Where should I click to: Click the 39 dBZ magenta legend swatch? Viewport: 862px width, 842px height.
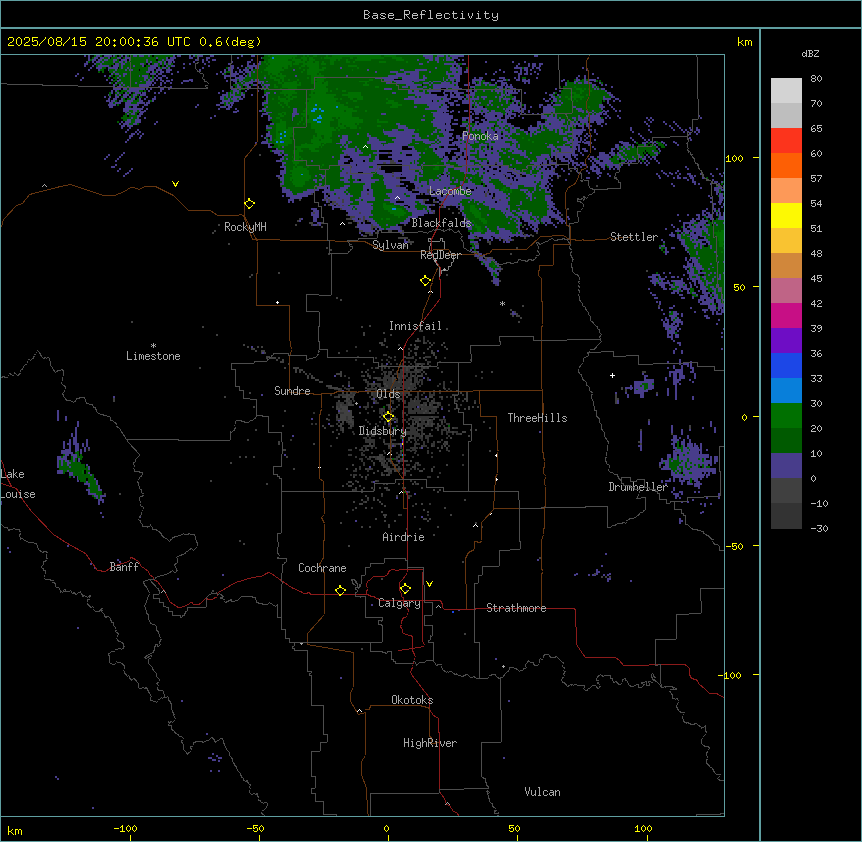pos(786,315)
